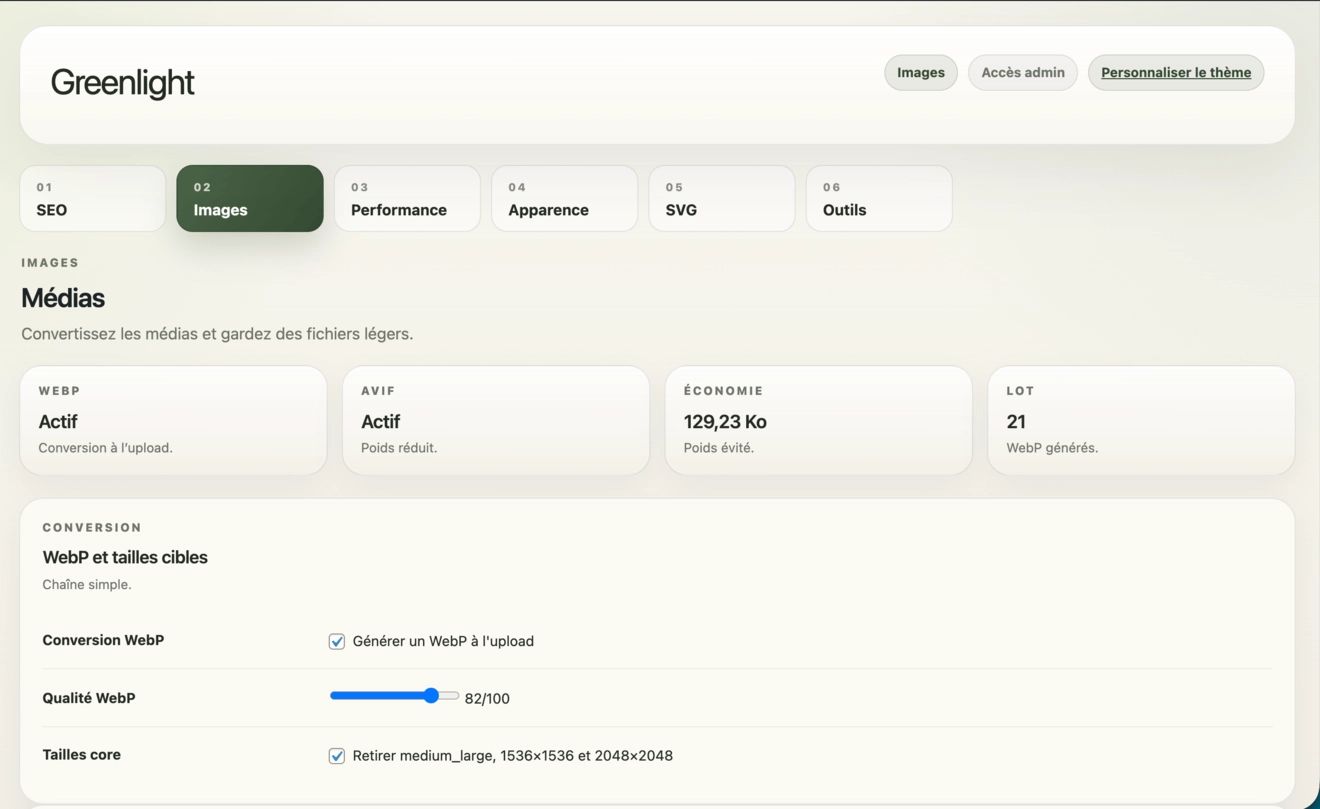Click the Accès admin button
The height and width of the screenshot is (809, 1320).
click(1022, 72)
